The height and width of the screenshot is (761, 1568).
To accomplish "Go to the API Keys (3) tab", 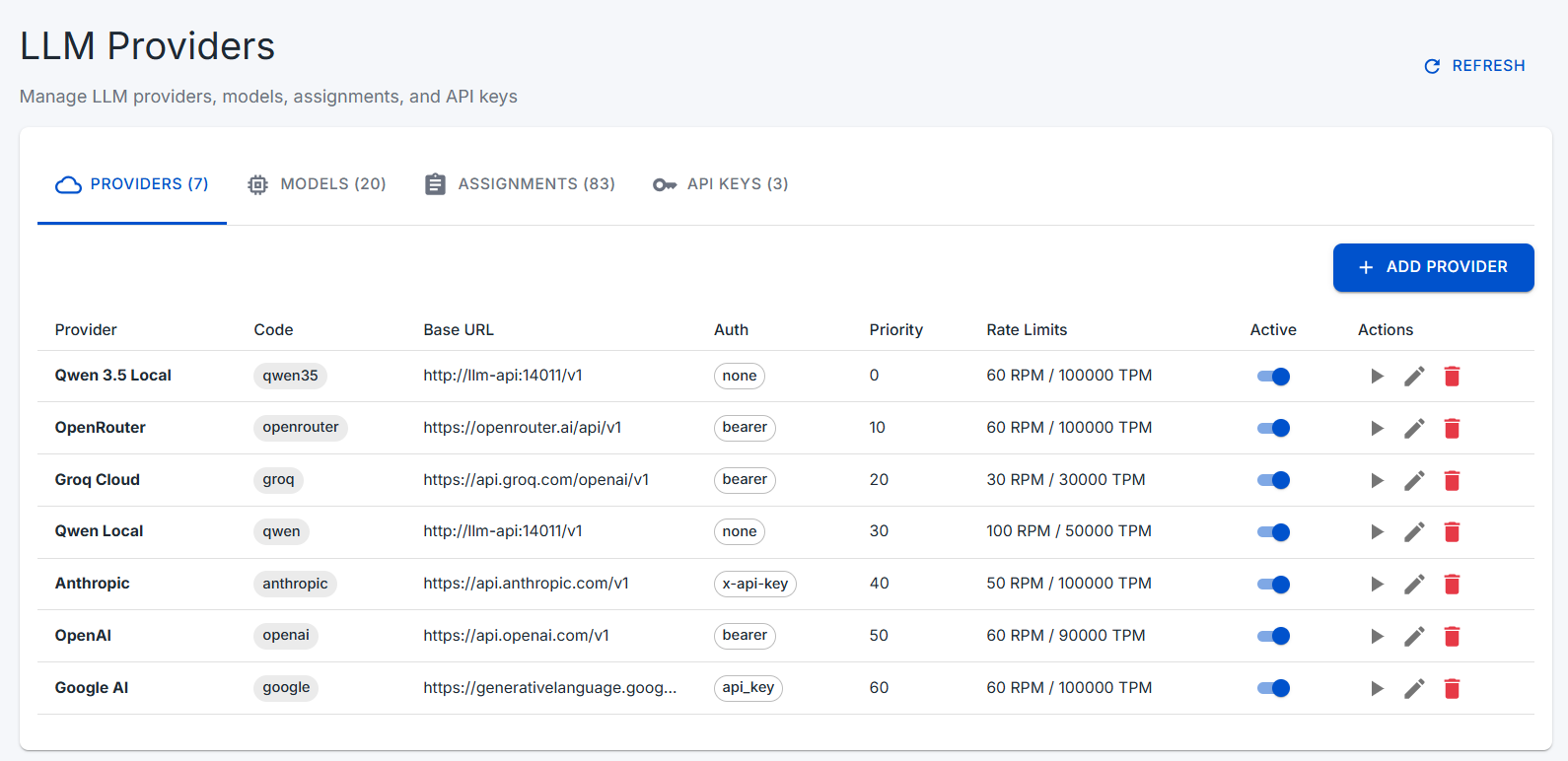I will tap(721, 184).
